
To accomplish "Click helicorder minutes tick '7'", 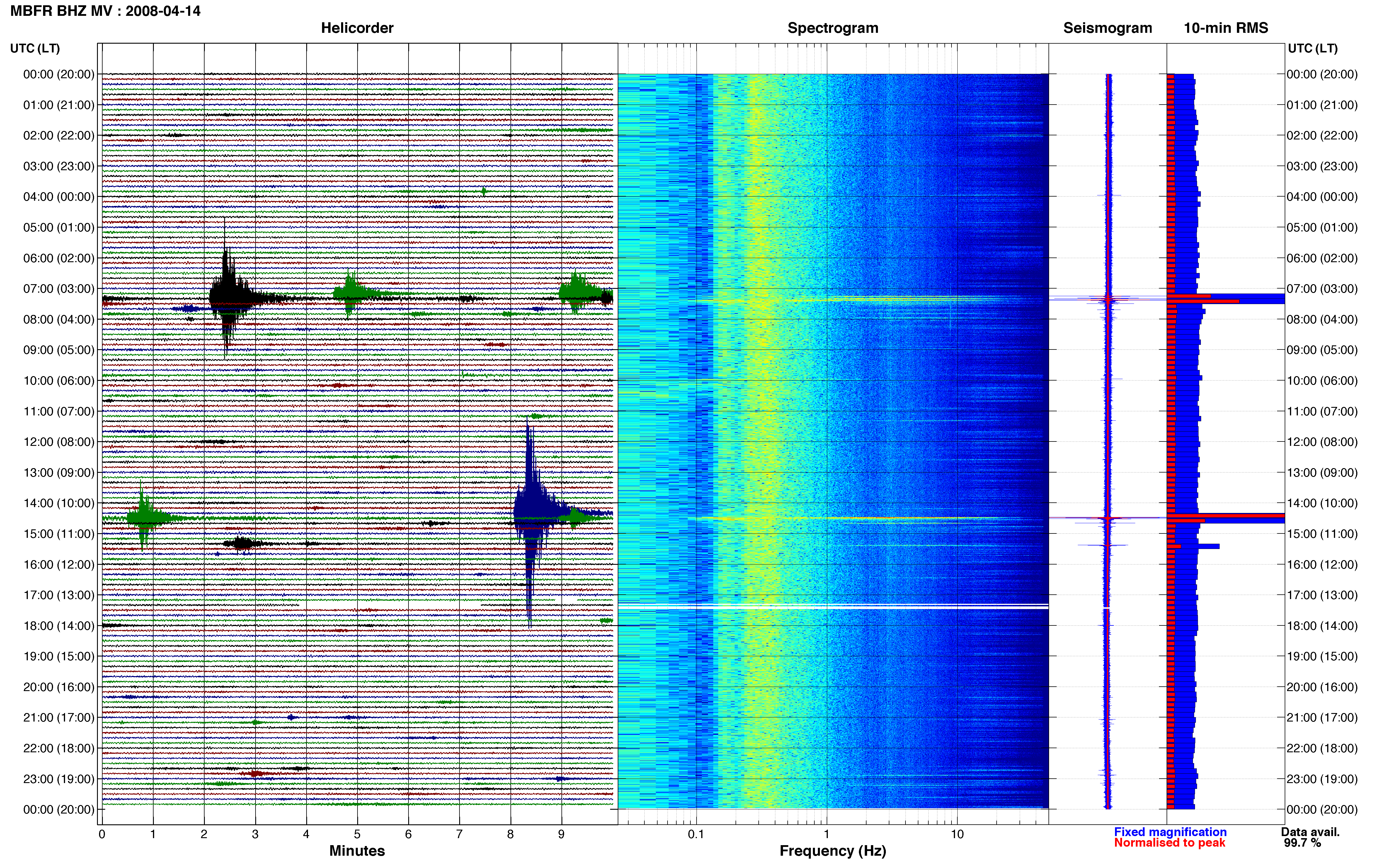I will [x=459, y=834].
